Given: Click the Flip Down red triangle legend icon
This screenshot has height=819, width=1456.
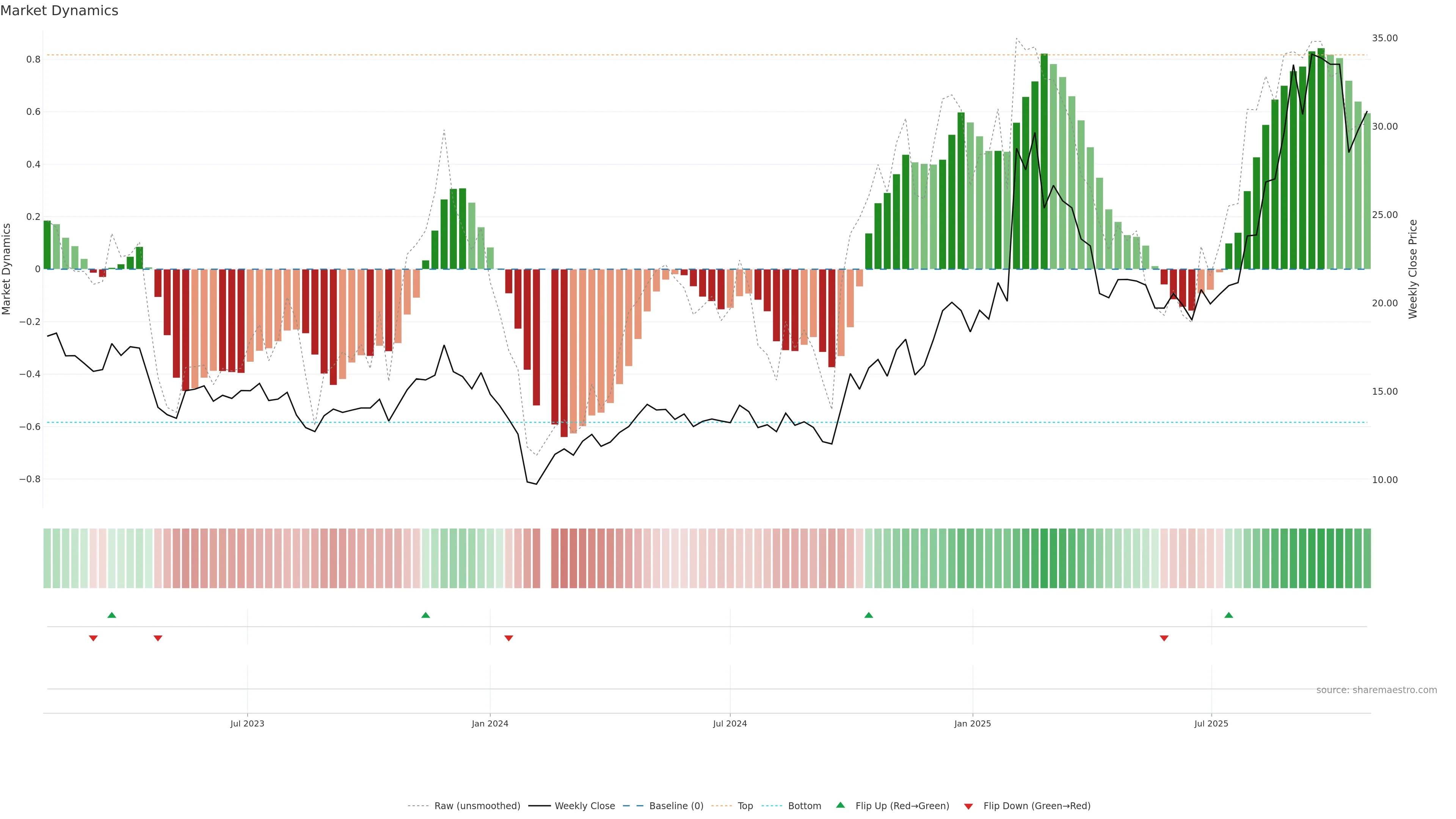Looking at the screenshot, I should pos(968,806).
